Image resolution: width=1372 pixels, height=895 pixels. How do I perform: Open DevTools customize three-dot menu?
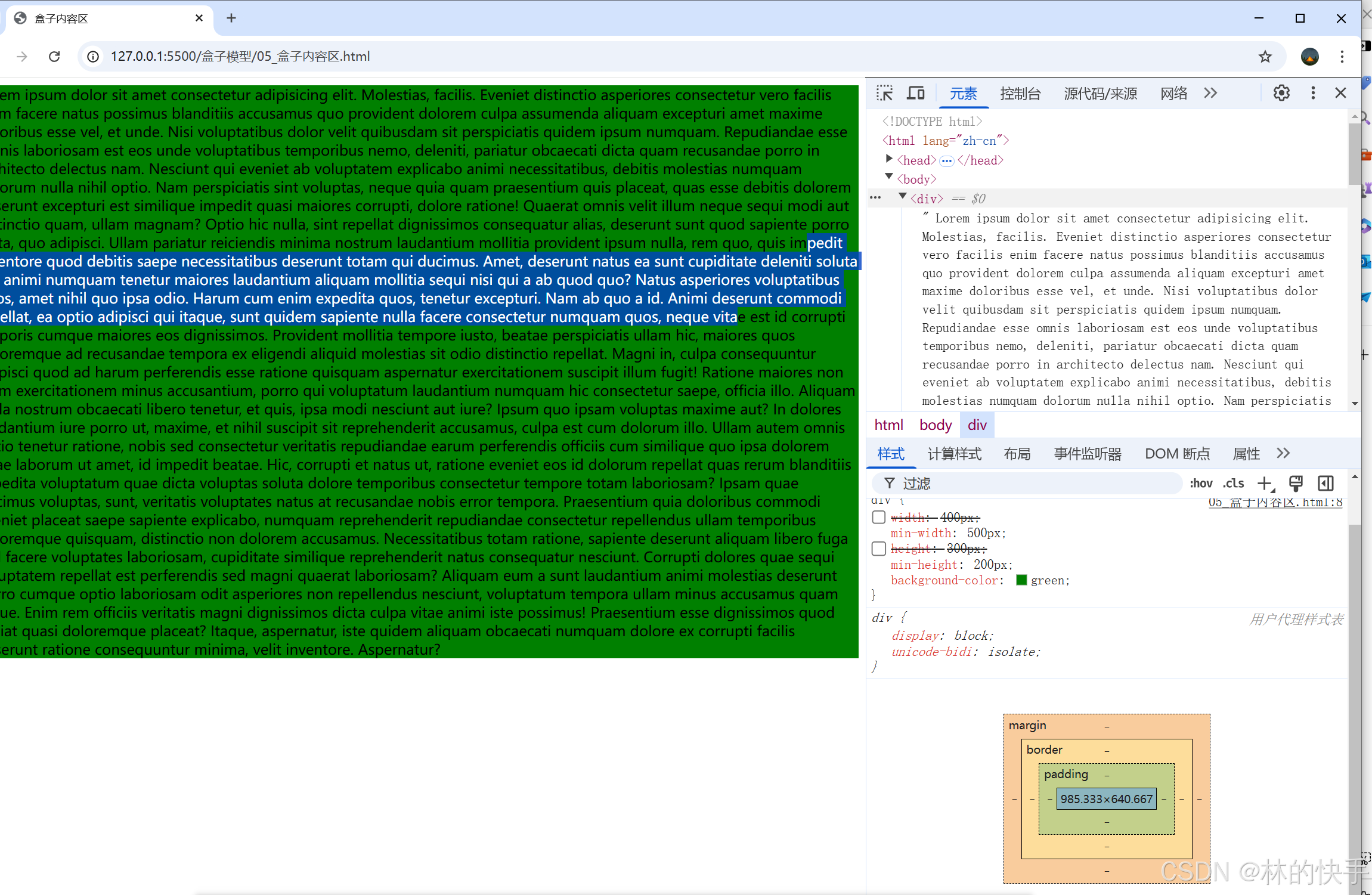pos(1313,93)
